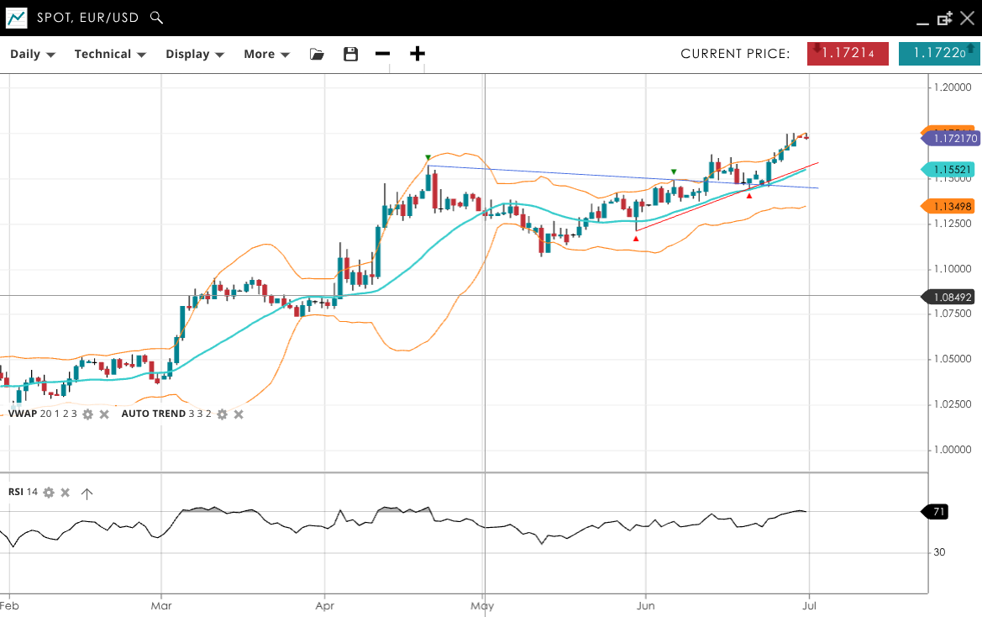
Task: Click the teal buy price 1.1722
Action: tap(938, 54)
